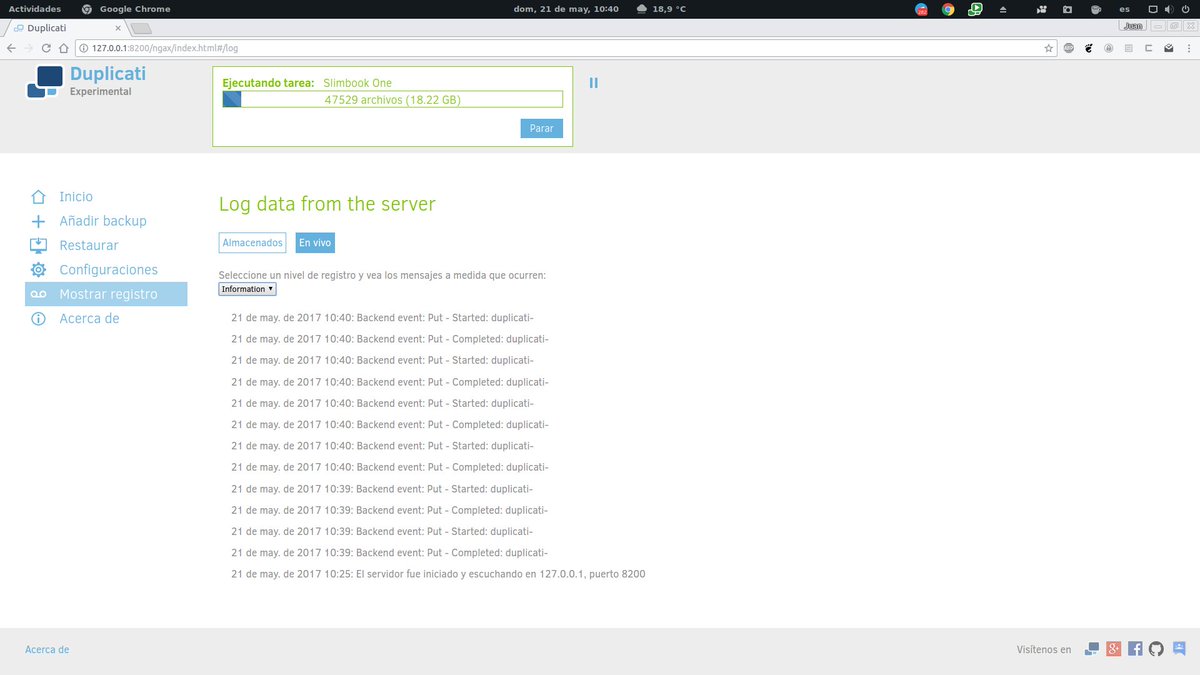This screenshot has height=675, width=1200.
Task: Click the Chrome tray icon in top bar
Action: [x=948, y=9]
